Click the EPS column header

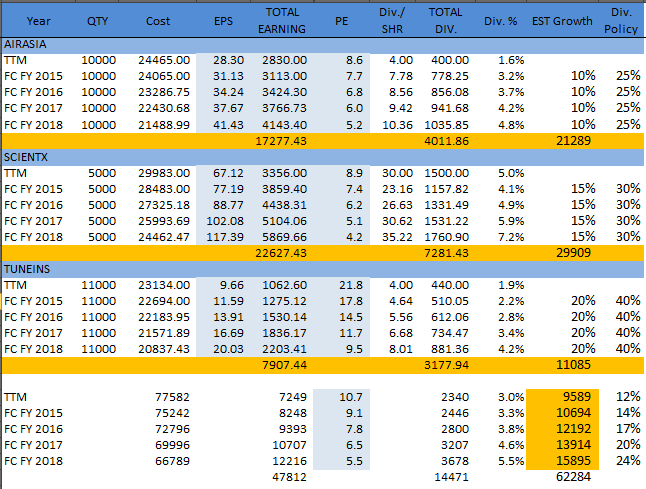coord(223,21)
